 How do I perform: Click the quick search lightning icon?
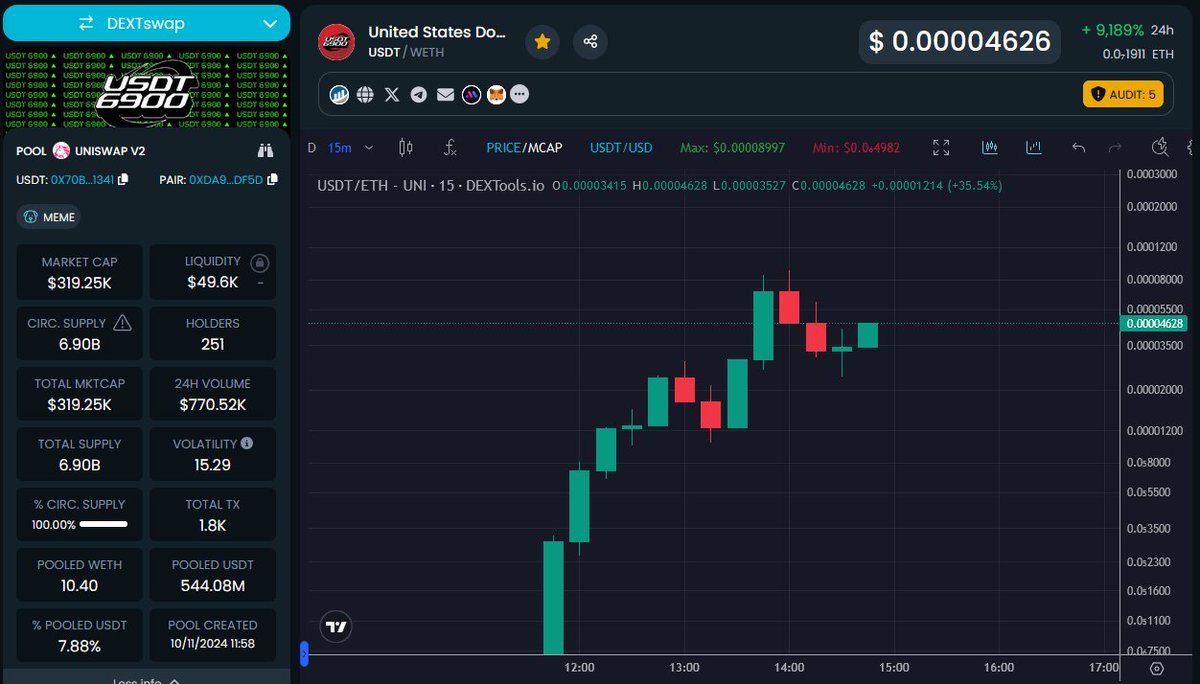1160,148
